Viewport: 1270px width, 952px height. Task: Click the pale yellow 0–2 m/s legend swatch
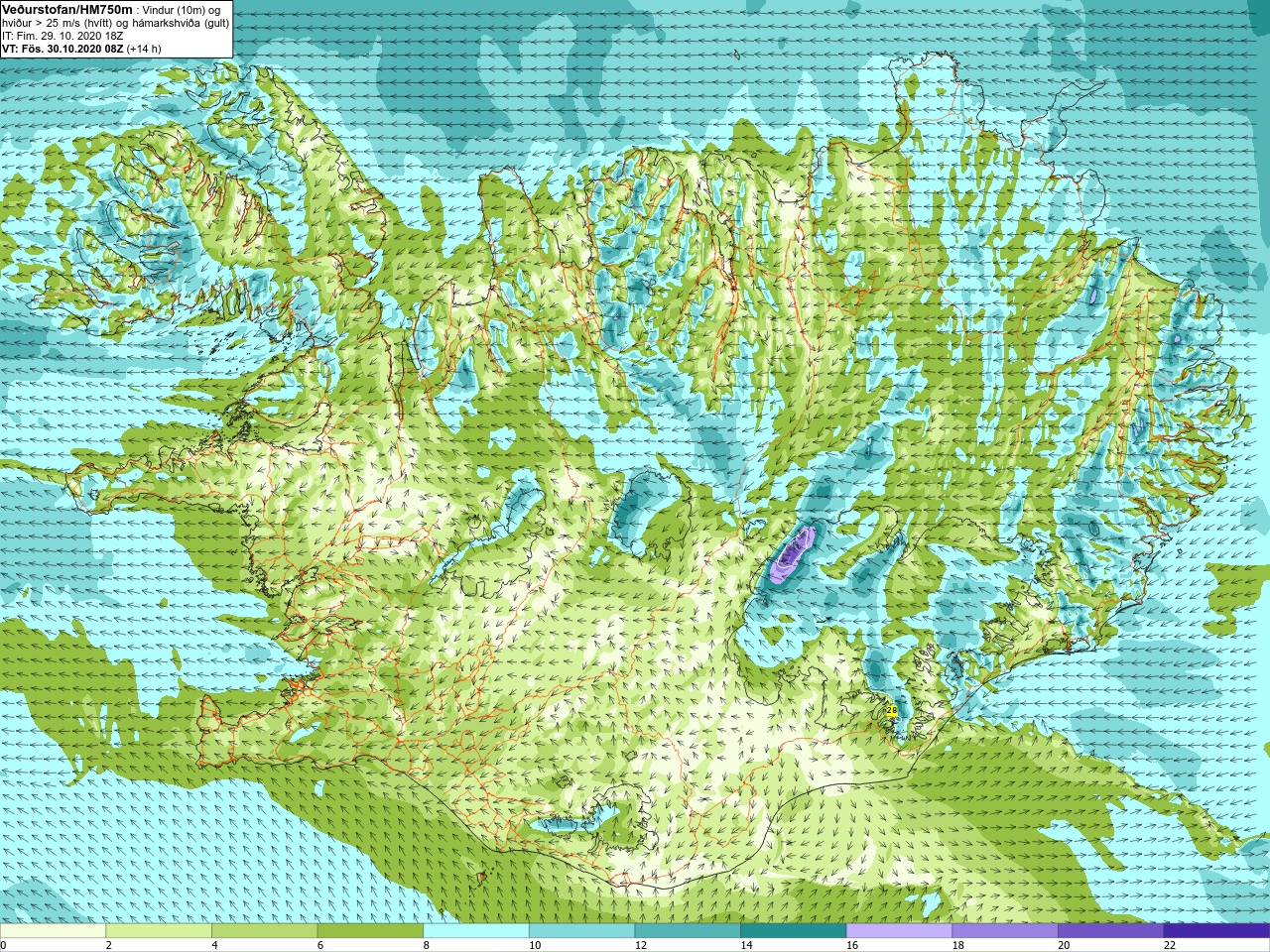click(53, 931)
